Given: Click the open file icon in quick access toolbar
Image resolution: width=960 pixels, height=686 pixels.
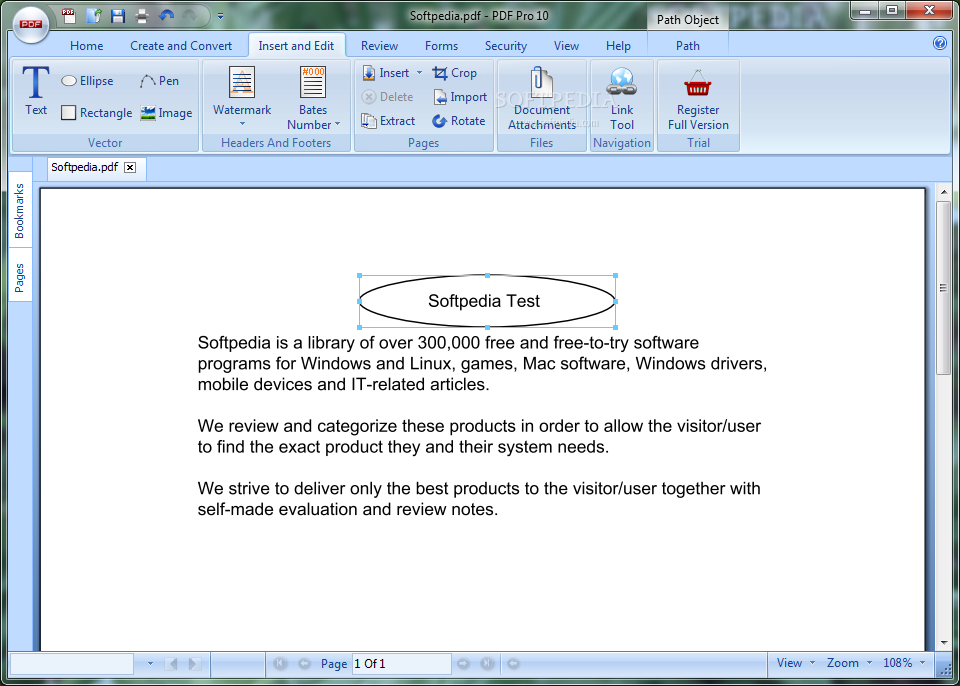Looking at the screenshot, I should [94, 15].
